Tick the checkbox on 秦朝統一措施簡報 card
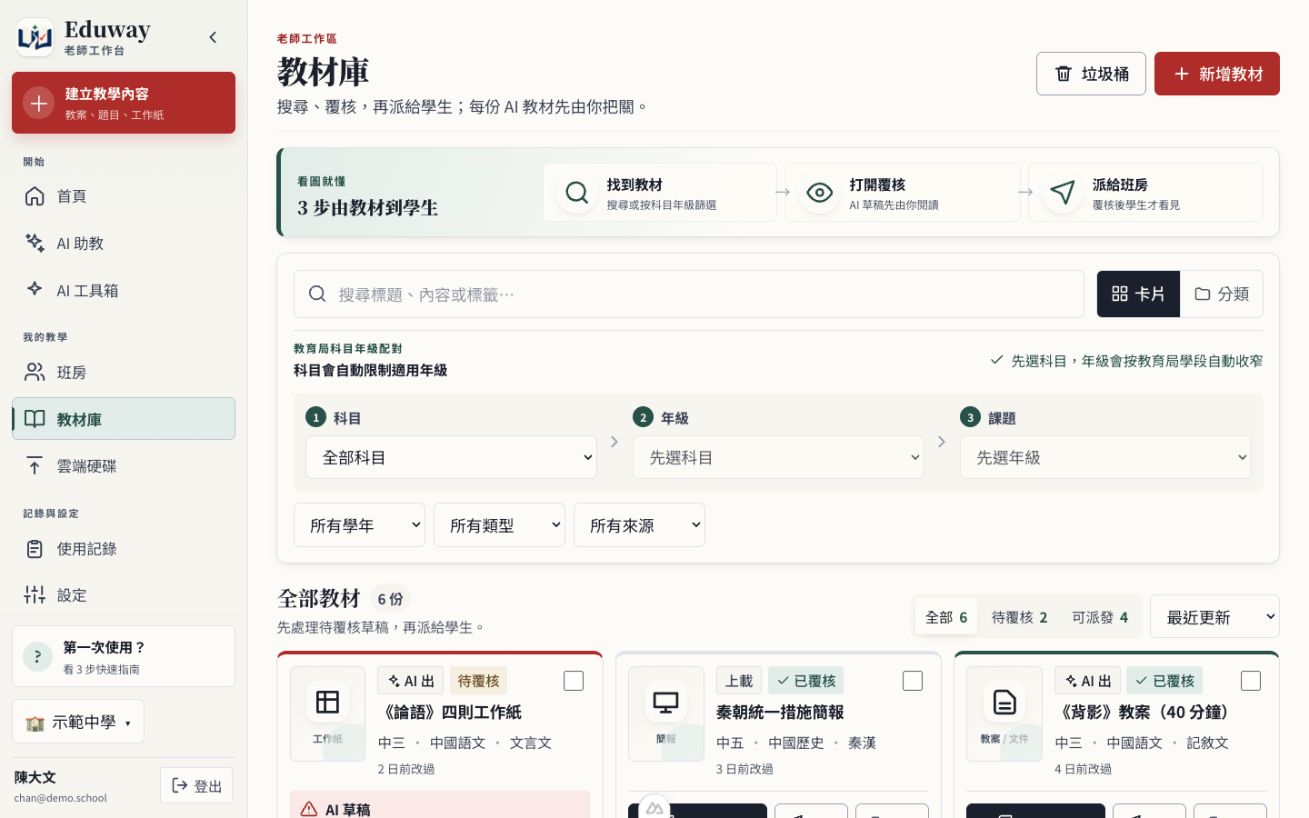The height and width of the screenshot is (818, 1309). tap(913, 681)
